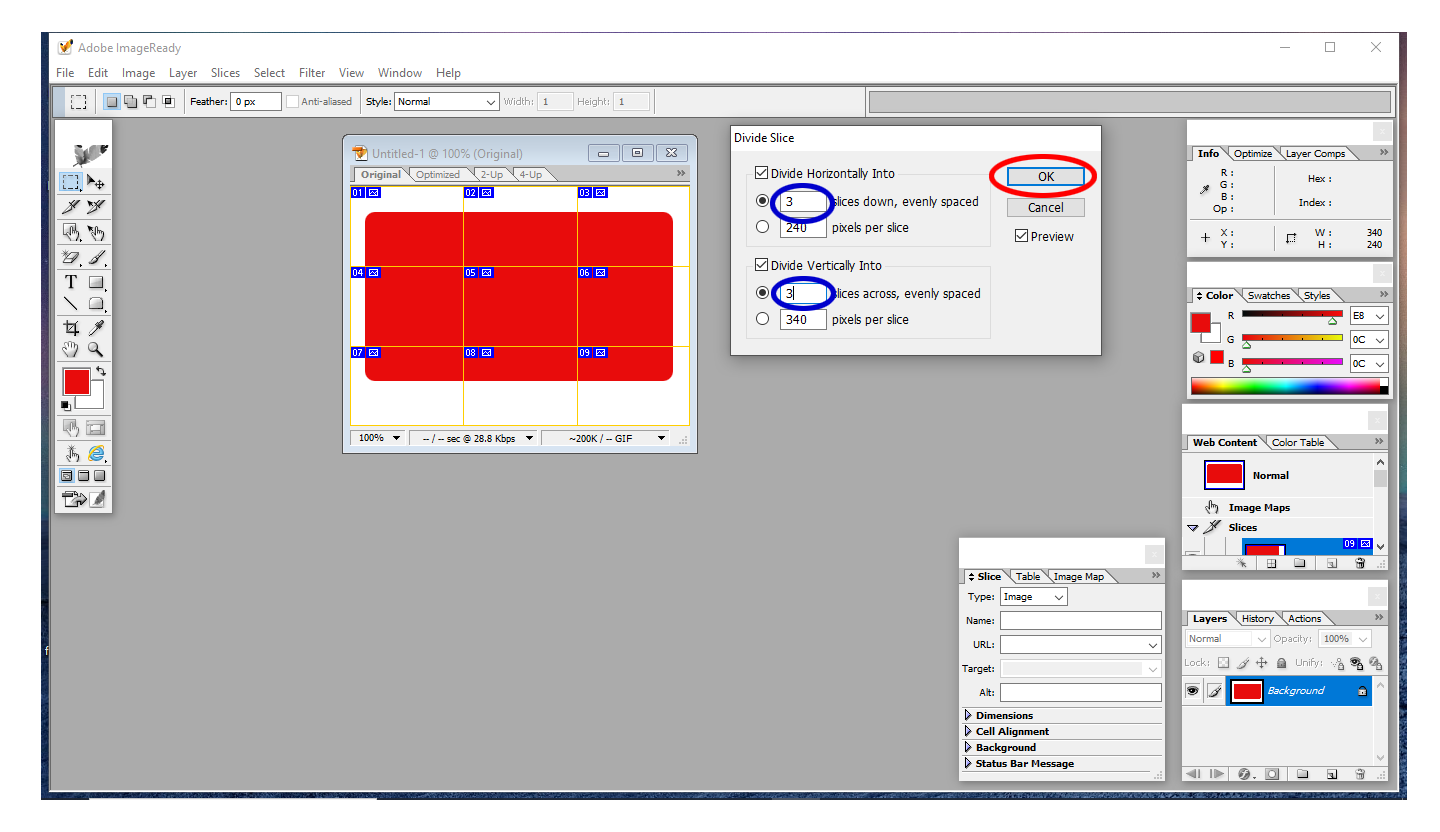Click OK in Divide Slice dialog
1440x832 pixels.
1045,176
